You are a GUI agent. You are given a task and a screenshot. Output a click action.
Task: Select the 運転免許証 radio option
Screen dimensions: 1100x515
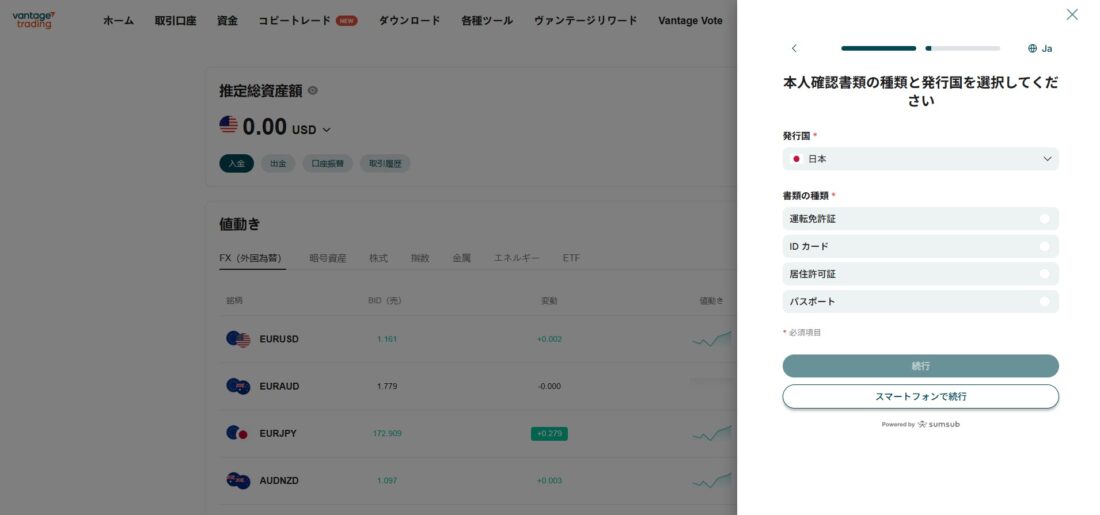pyautogui.click(x=1044, y=219)
